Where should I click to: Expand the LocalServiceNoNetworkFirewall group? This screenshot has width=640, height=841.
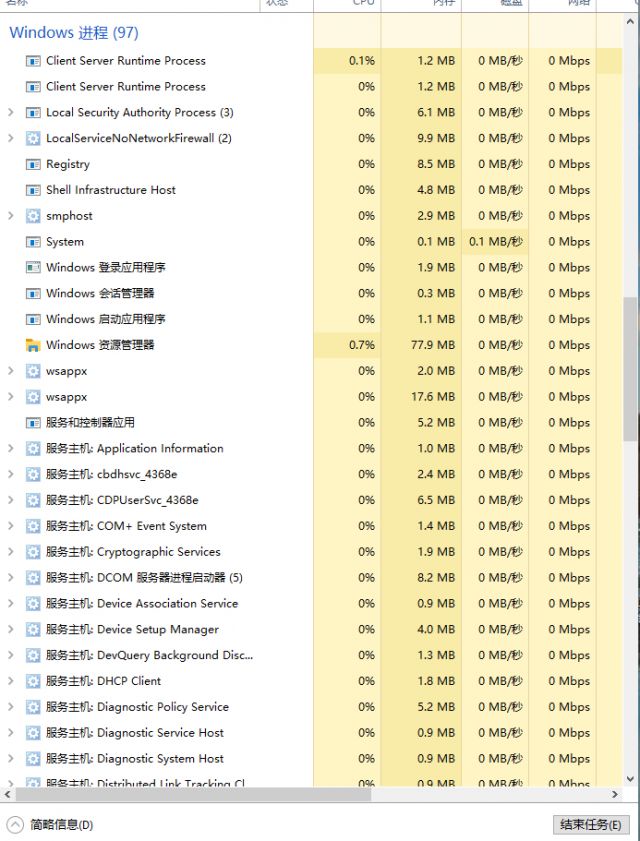pos(11,138)
